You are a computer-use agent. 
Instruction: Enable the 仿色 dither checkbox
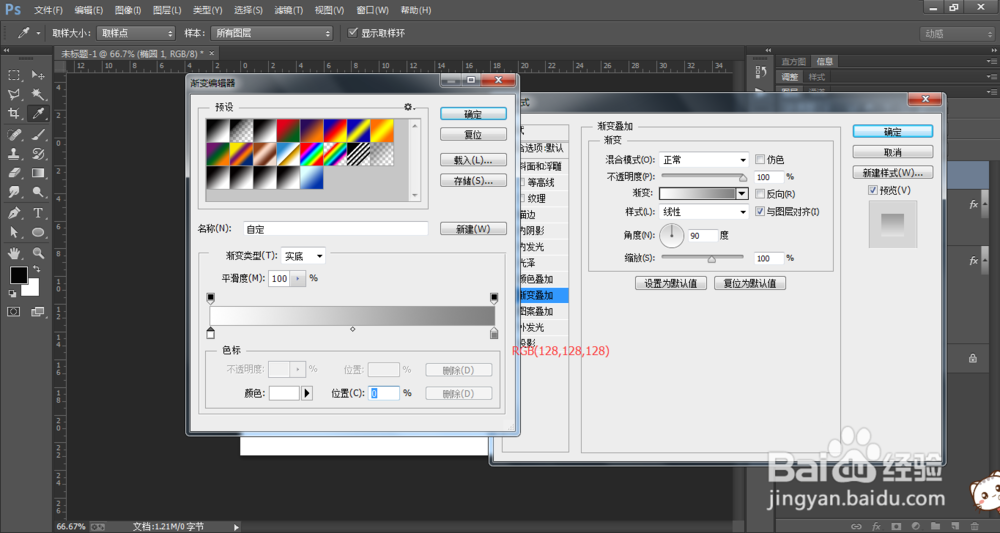pyautogui.click(x=760, y=159)
